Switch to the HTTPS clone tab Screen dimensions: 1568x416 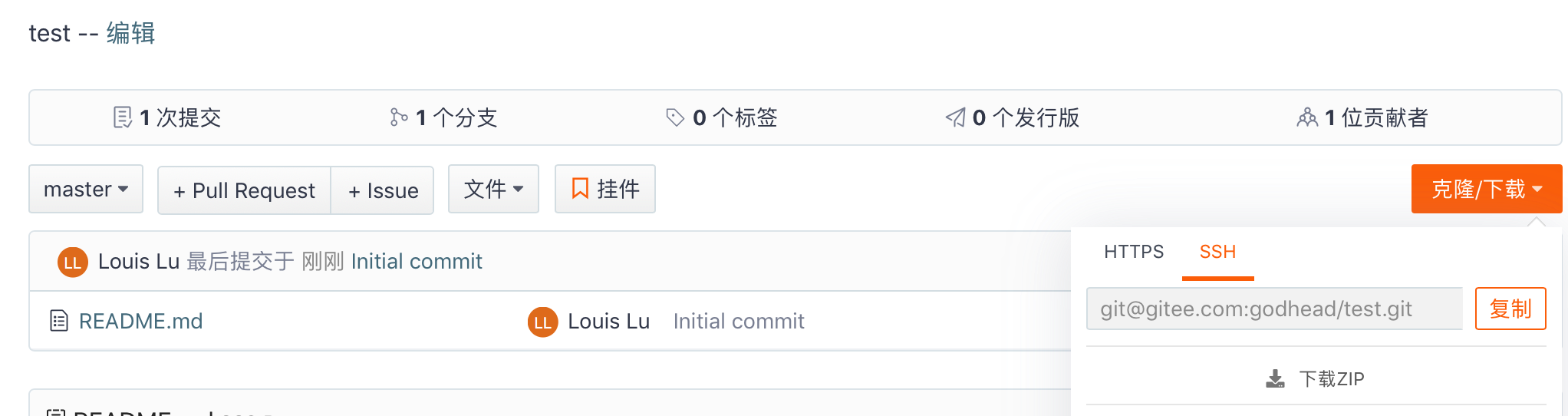point(1134,252)
